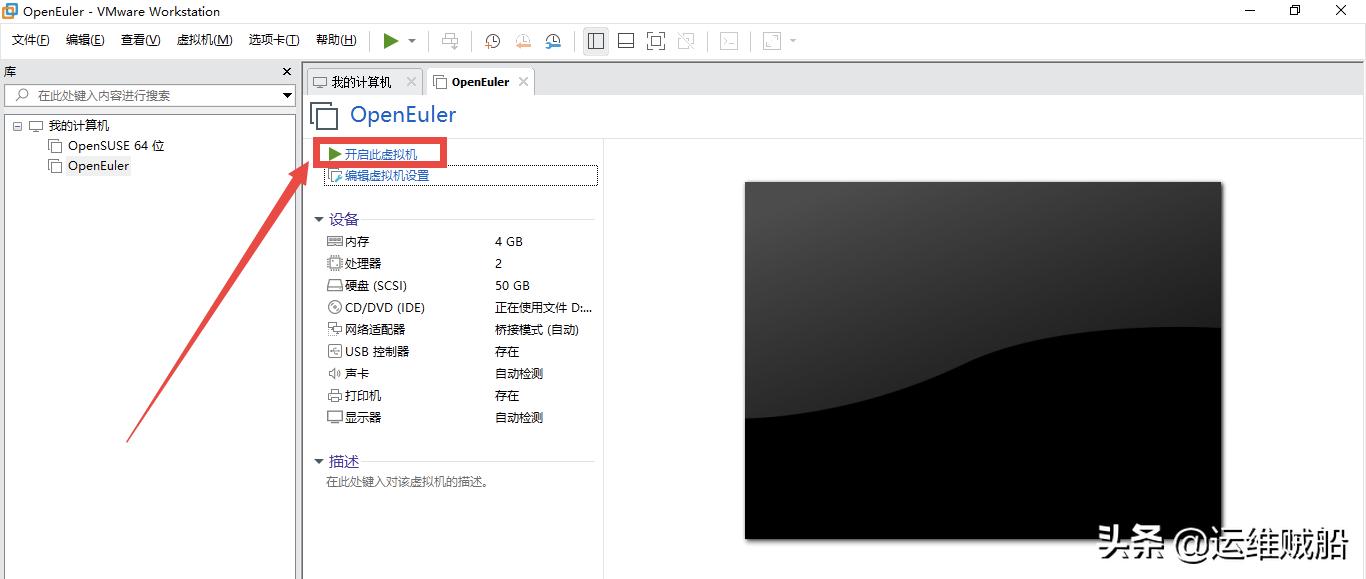Click the console view toolbar icon
The height and width of the screenshot is (579, 1366).
pos(730,41)
